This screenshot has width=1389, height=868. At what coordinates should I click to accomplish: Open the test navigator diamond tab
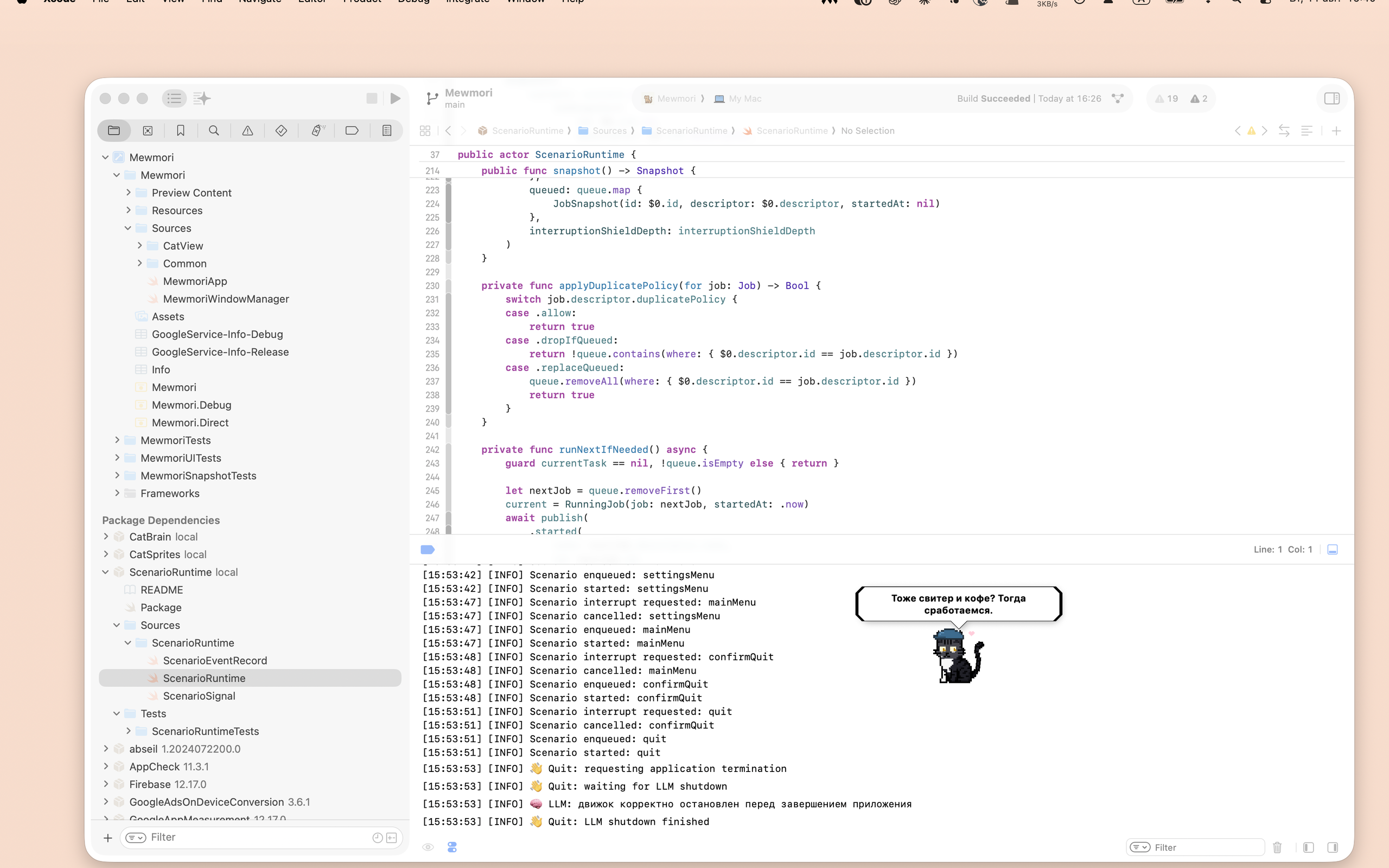point(281,131)
